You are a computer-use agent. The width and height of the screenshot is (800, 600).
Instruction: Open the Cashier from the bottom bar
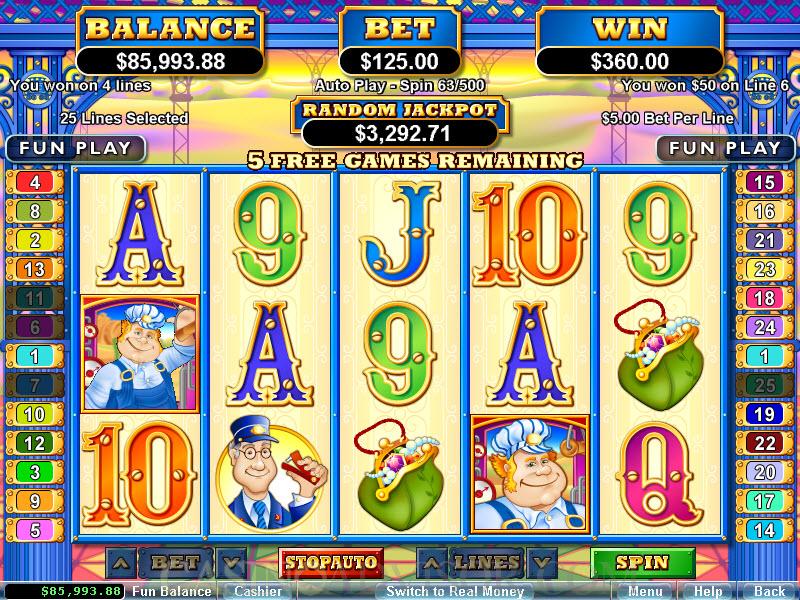click(x=258, y=591)
